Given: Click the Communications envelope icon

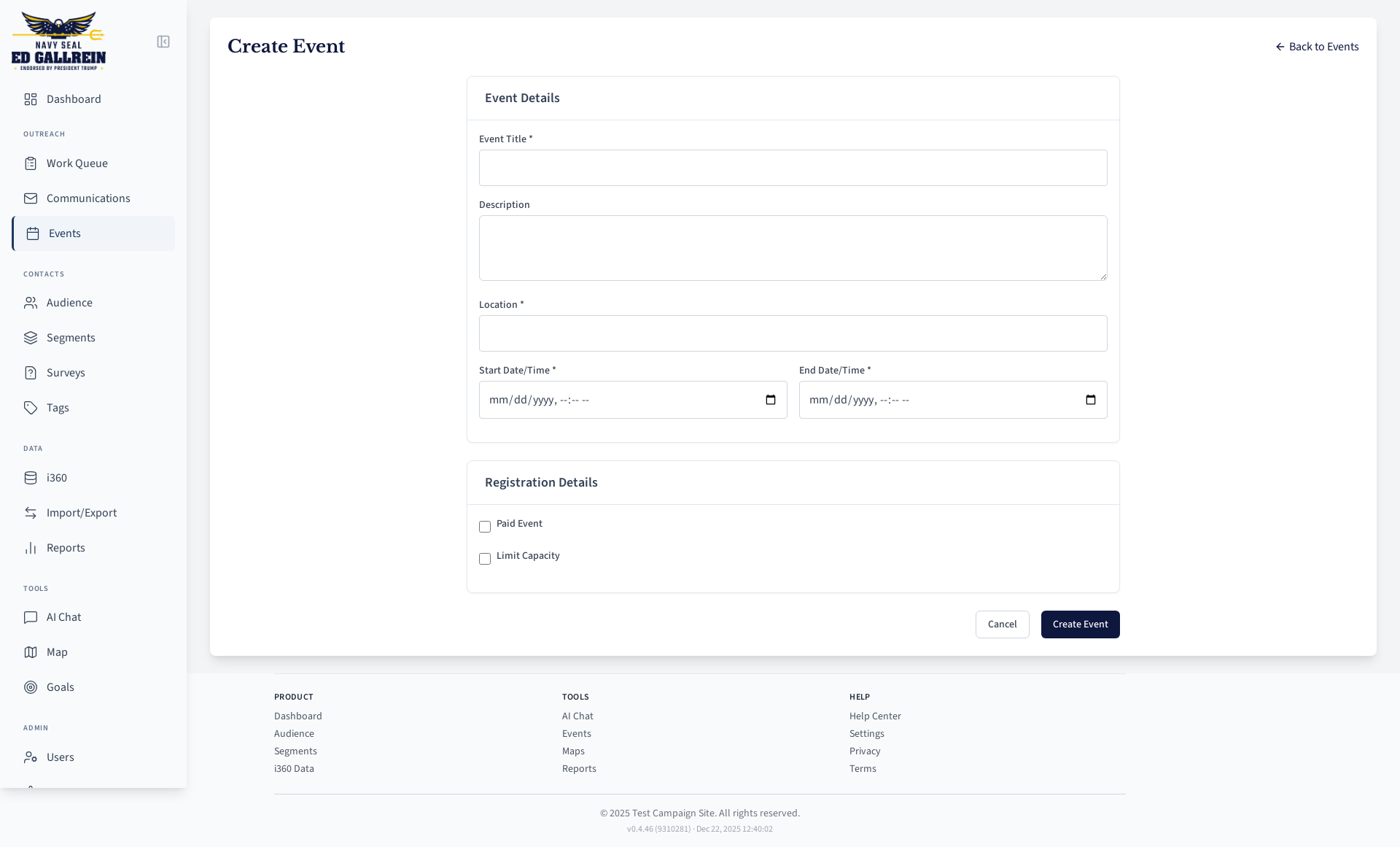Looking at the screenshot, I should (31, 198).
